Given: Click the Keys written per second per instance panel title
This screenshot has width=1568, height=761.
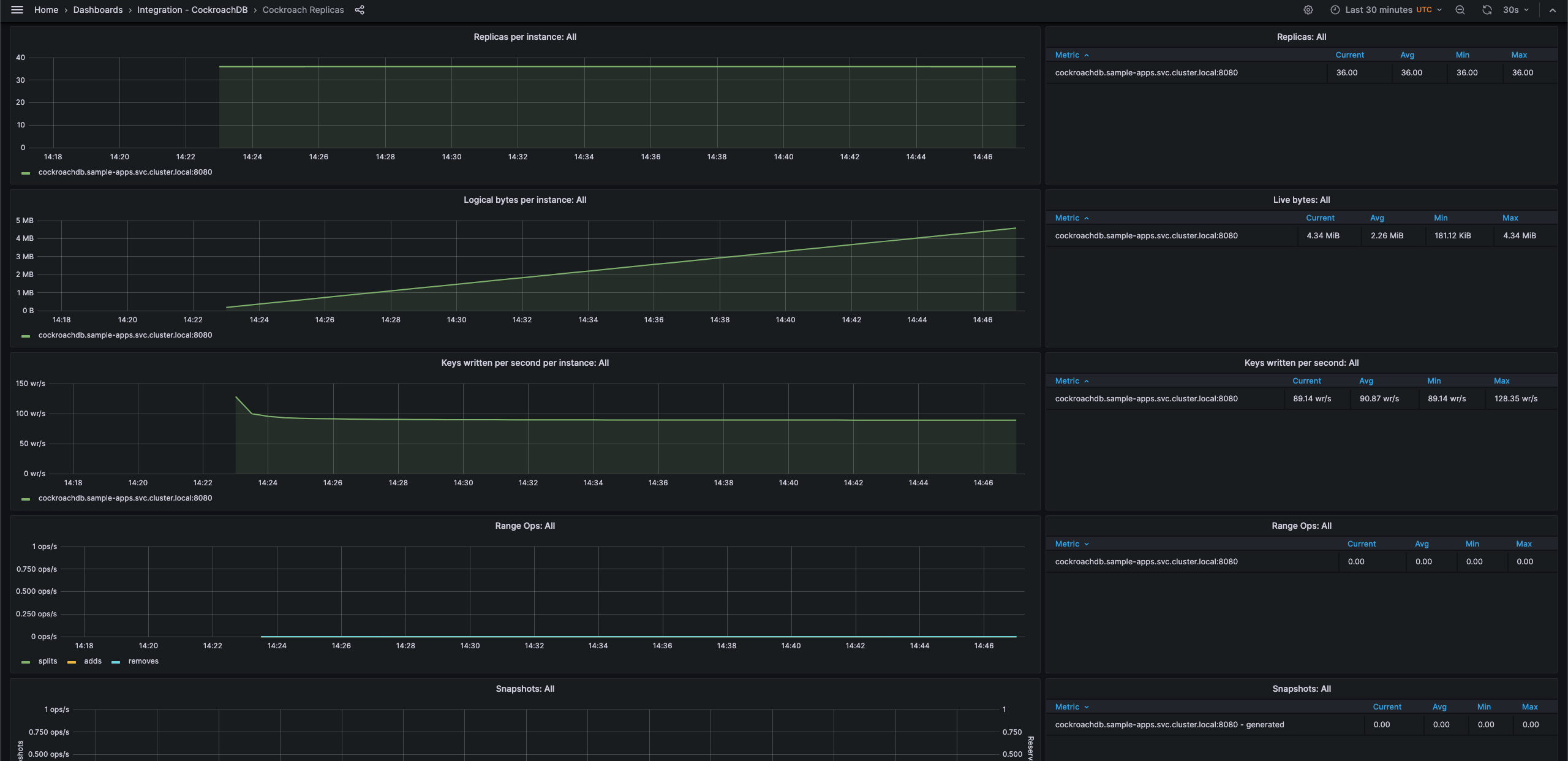Looking at the screenshot, I should click(x=524, y=363).
